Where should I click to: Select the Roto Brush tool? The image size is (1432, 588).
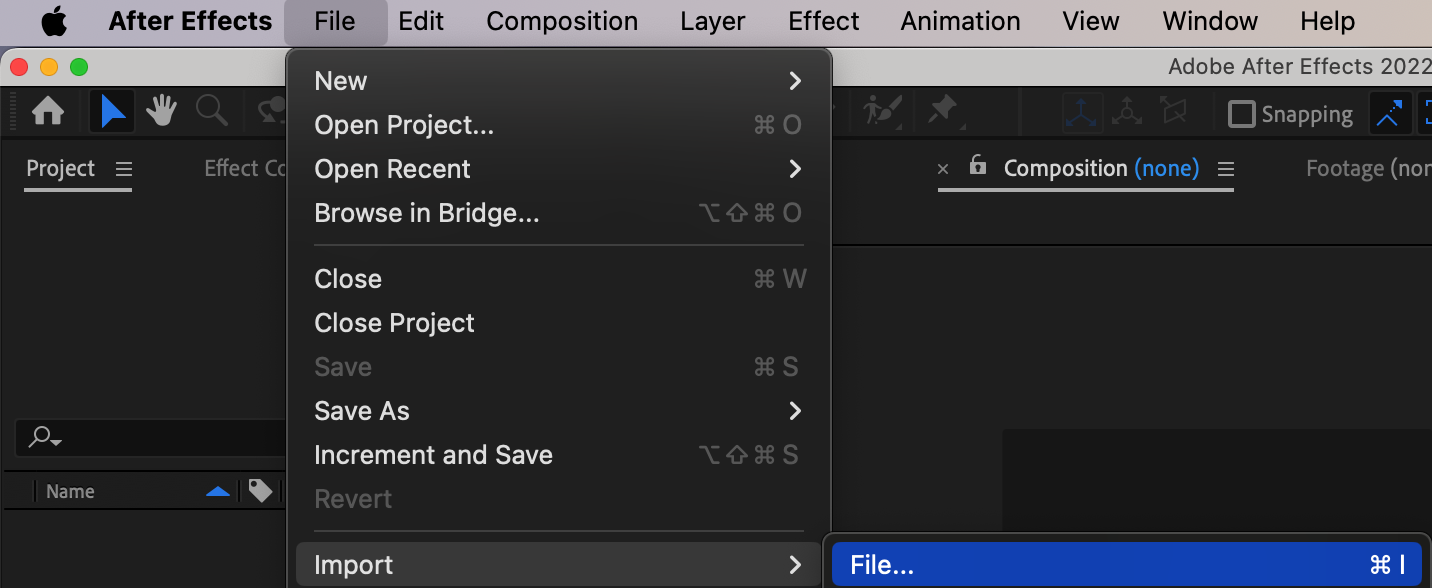[x=883, y=111]
